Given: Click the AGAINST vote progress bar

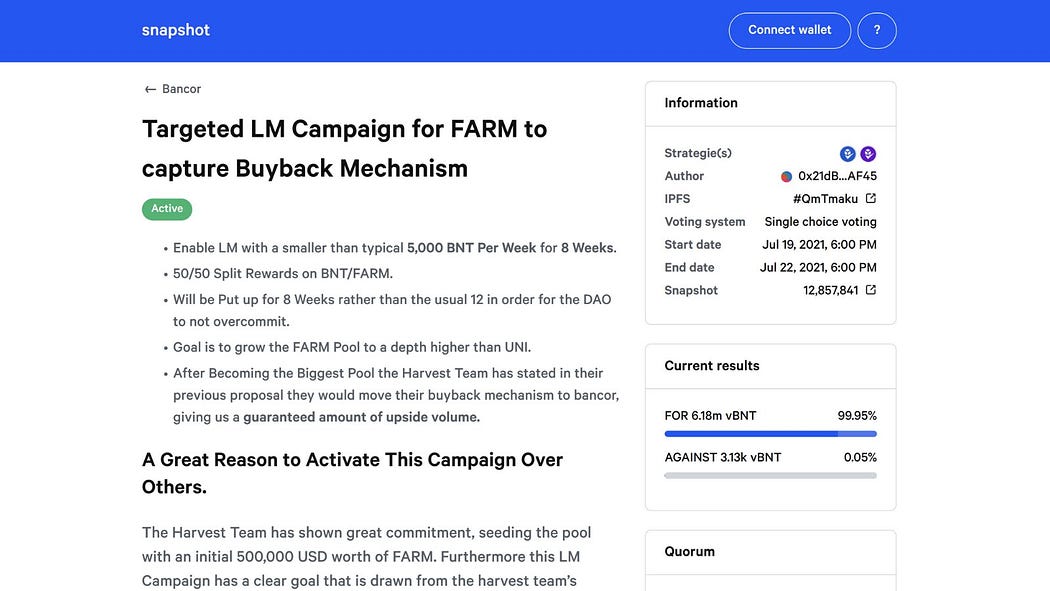Looking at the screenshot, I should [770, 476].
